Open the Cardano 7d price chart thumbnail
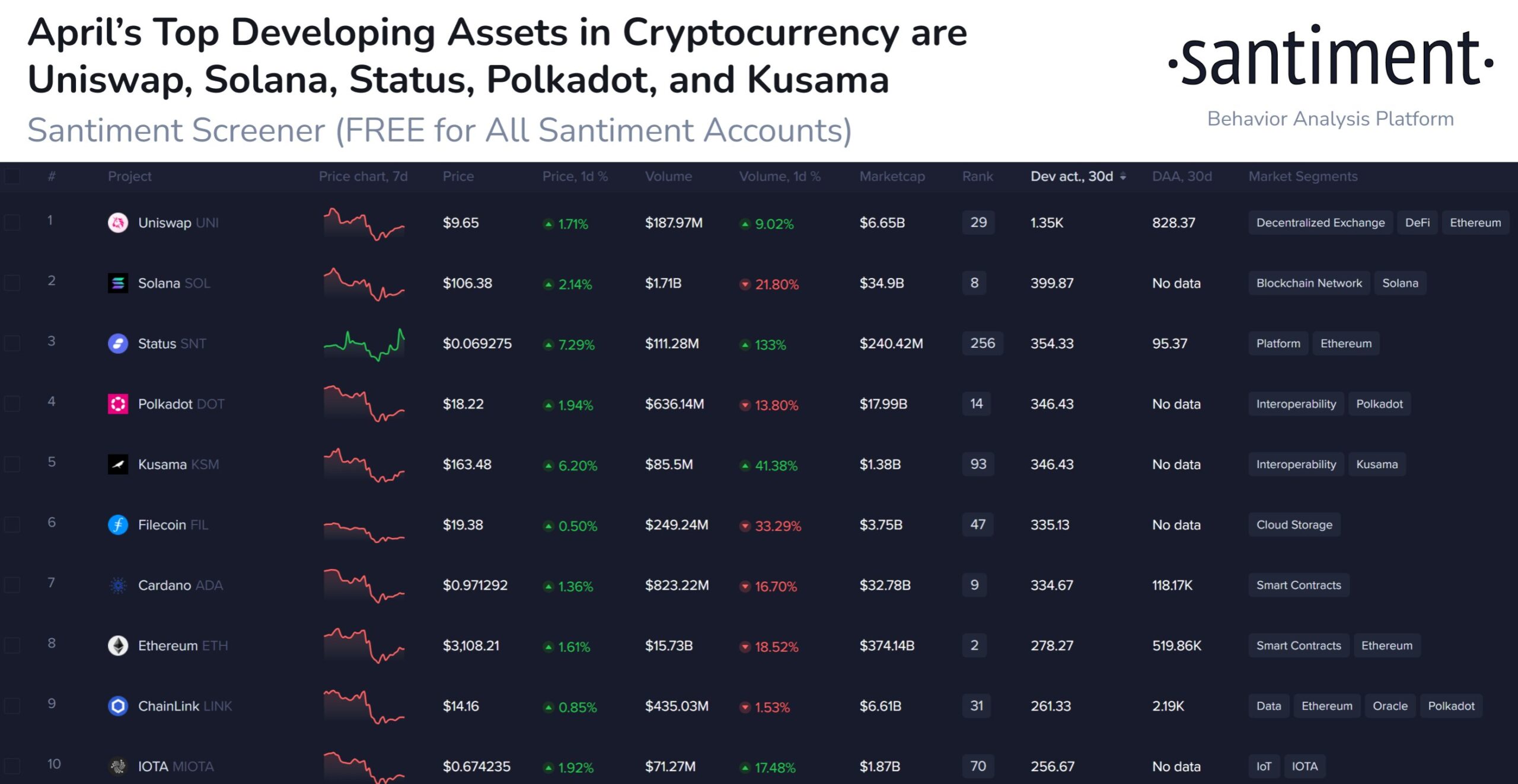 tap(364, 585)
